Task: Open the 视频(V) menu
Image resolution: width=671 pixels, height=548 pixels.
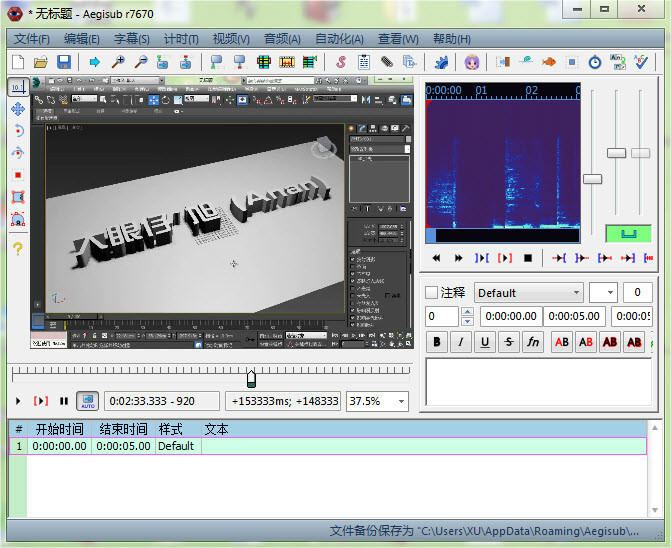Action: 231,39
